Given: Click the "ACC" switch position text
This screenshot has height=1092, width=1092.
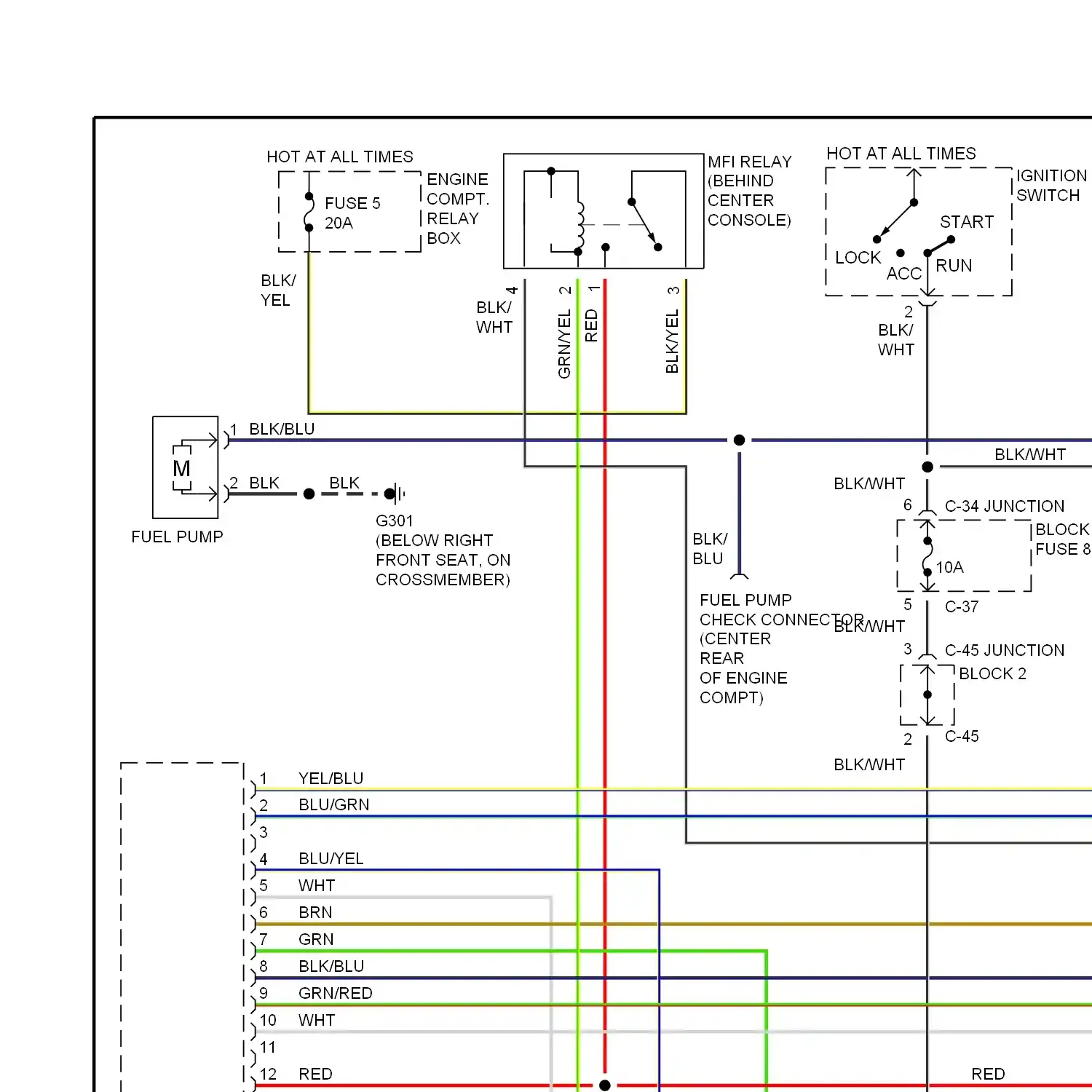Looking at the screenshot, I should tap(903, 274).
